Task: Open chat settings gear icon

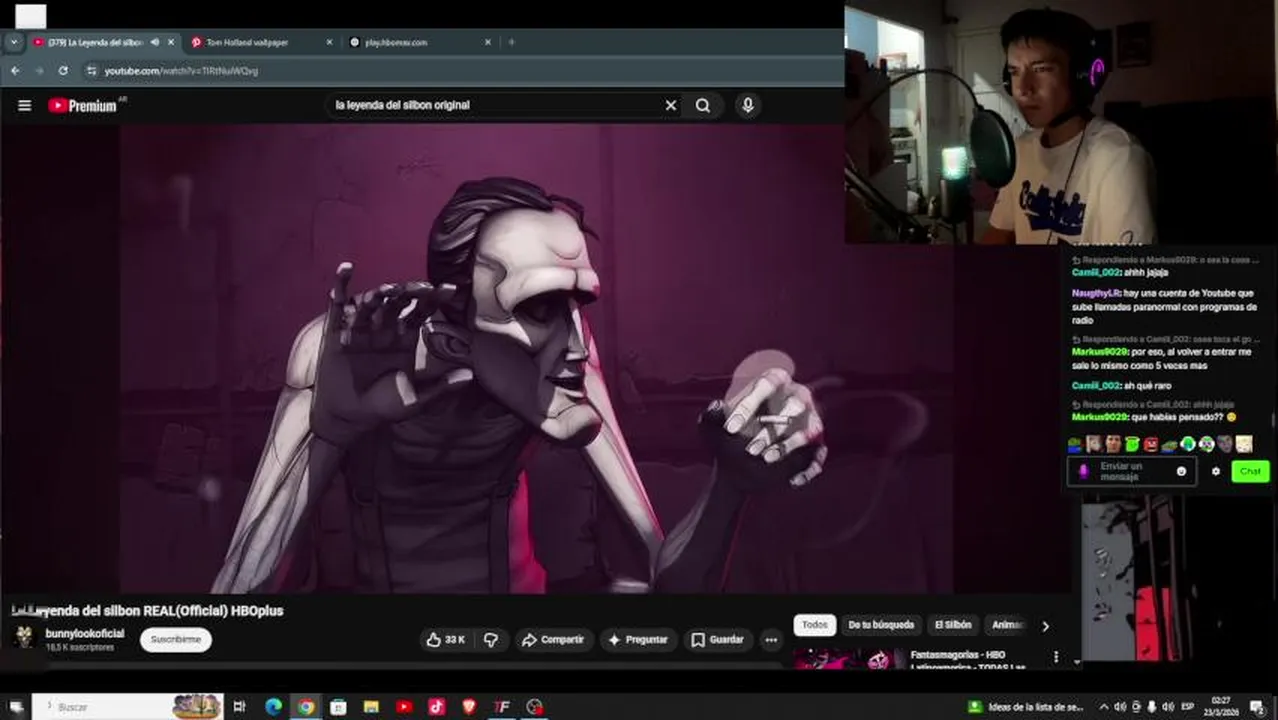Action: [1216, 471]
